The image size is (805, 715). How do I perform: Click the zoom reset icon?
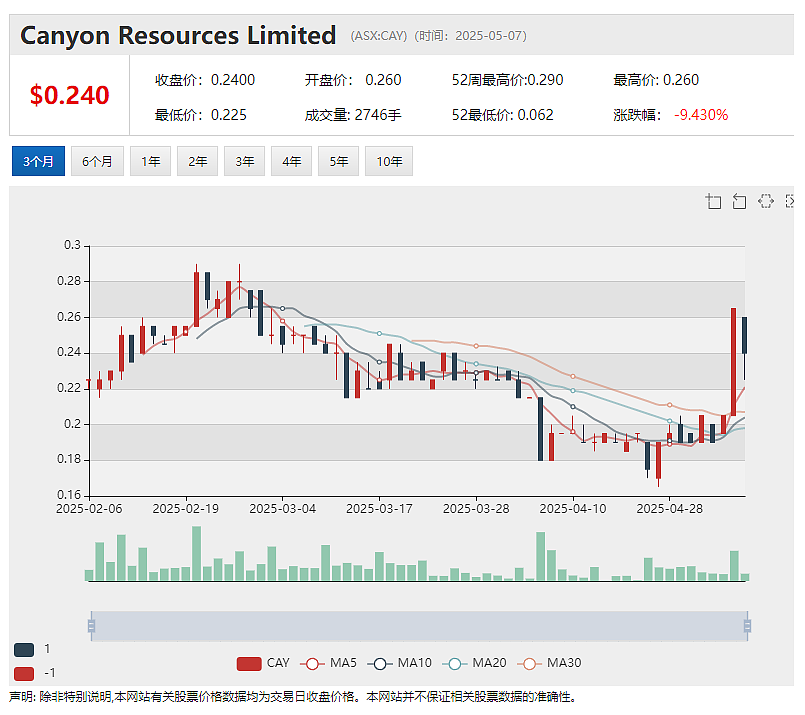739,201
